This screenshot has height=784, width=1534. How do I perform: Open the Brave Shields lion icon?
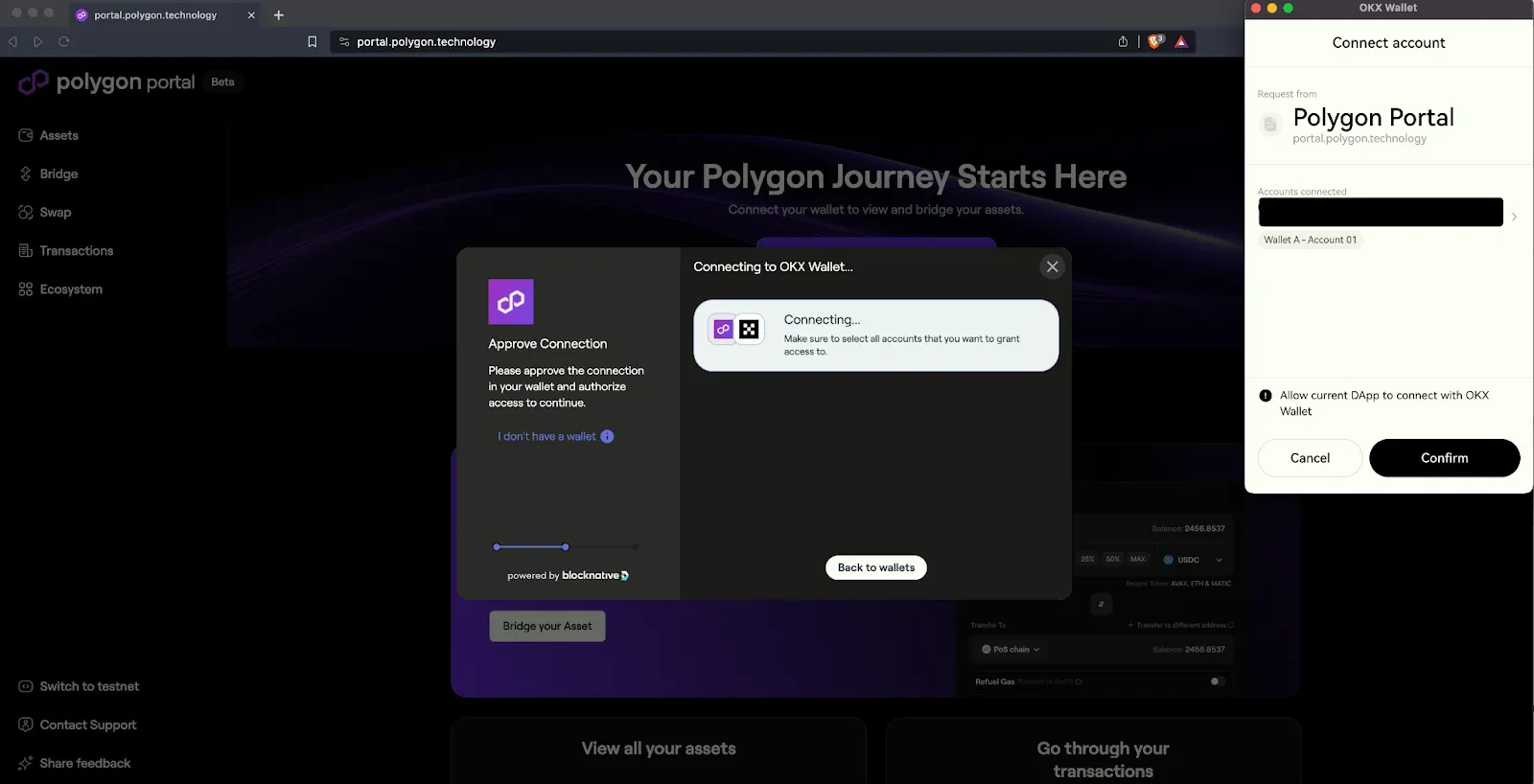[1156, 41]
